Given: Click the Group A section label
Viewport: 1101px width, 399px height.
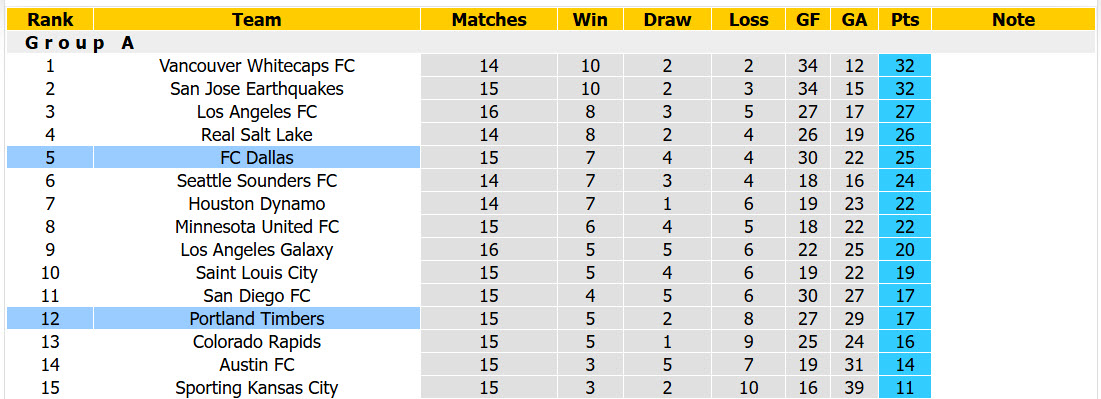Looking at the screenshot, I should click(x=79, y=43).
